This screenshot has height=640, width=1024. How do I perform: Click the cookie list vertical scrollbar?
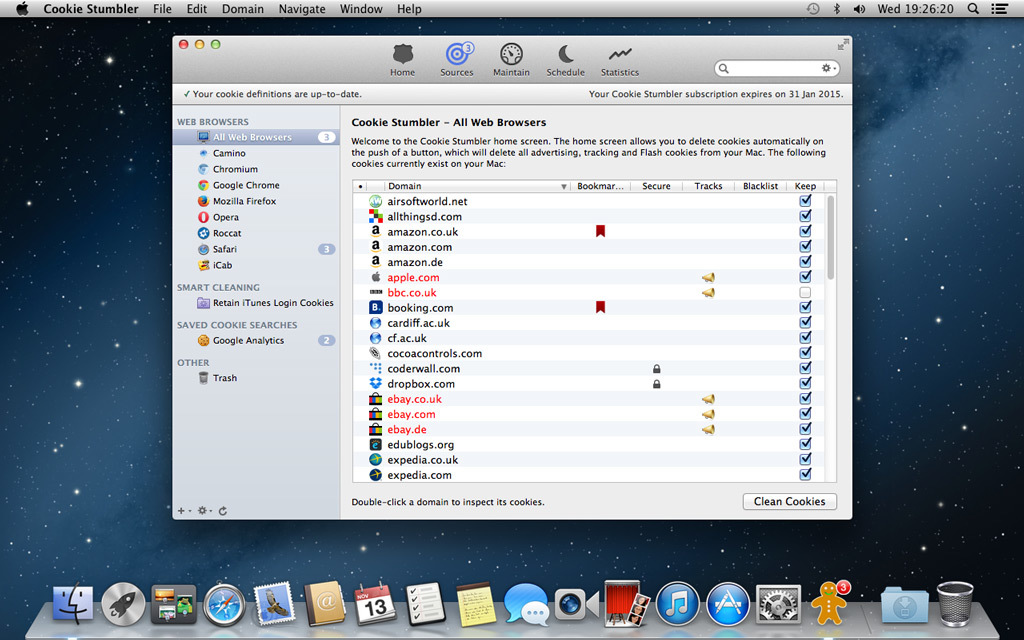click(831, 238)
